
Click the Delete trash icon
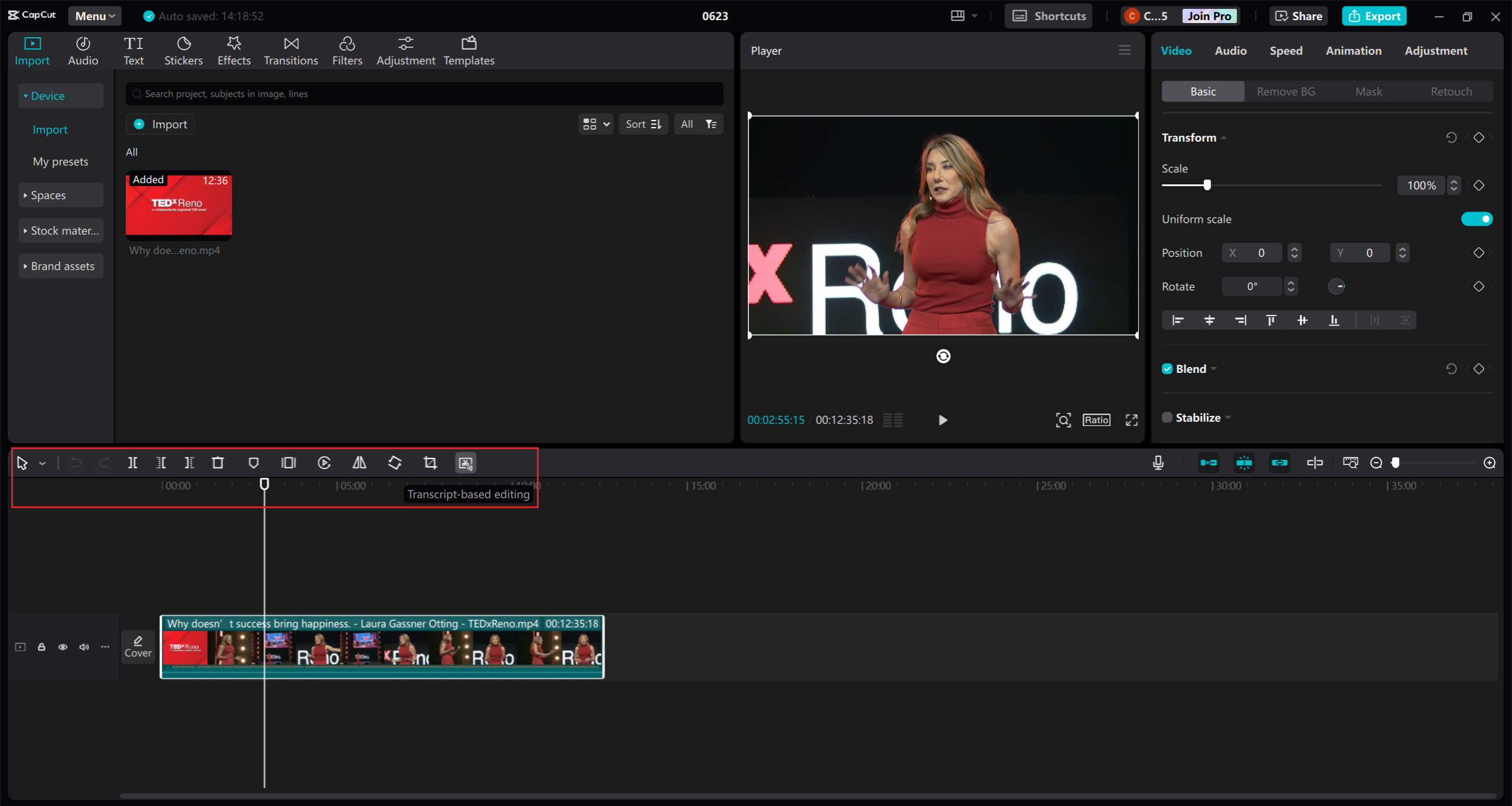click(x=218, y=463)
